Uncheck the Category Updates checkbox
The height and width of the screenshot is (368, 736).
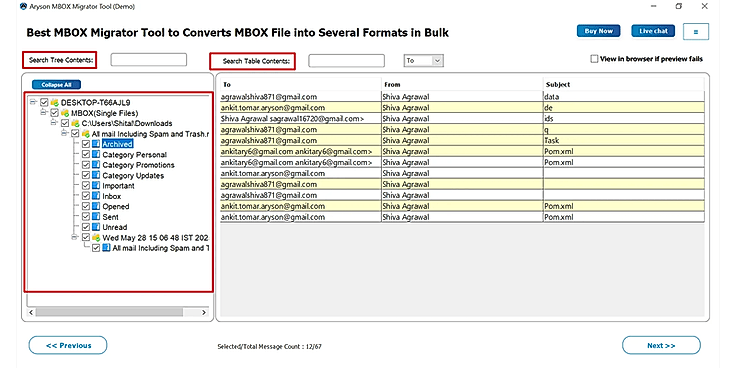pyautogui.click(x=85, y=176)
